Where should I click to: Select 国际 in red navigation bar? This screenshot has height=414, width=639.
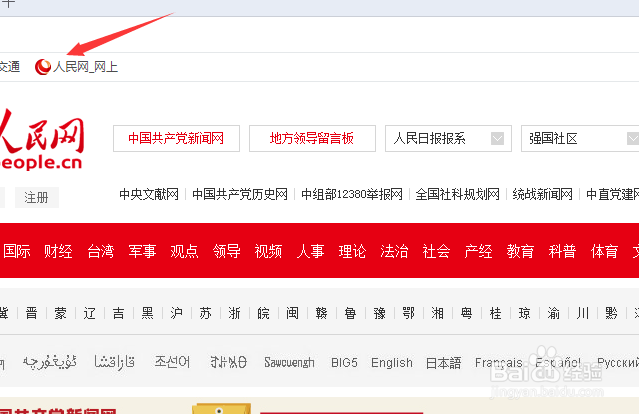(17, 251)
